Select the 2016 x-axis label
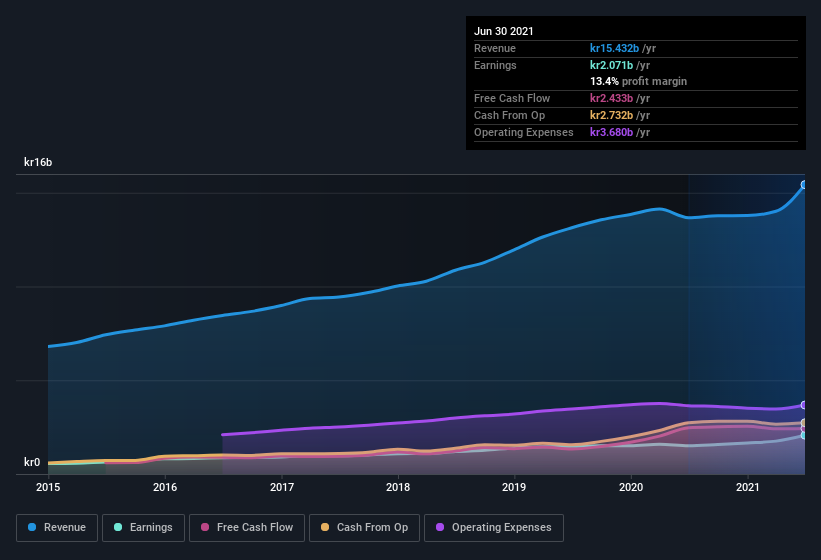Image resolution: width=821 pixels, height=560 pixels. coord(165,487)
